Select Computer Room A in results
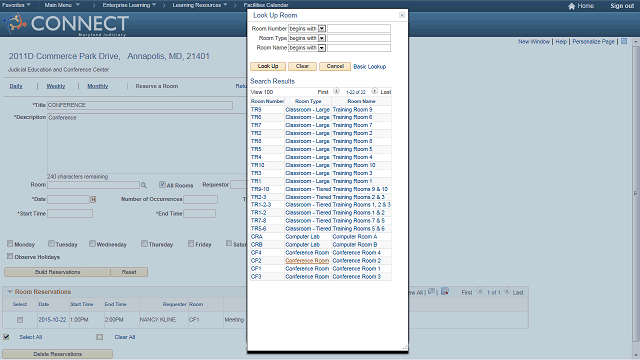The image size is (640, 360). point(355,237)
